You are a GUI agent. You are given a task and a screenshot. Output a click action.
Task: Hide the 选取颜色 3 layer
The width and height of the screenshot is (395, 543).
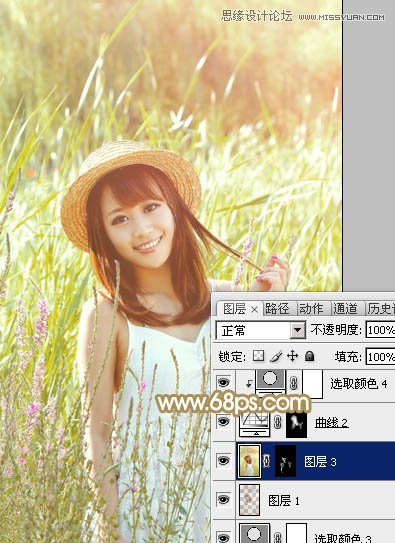click(224, 537)
